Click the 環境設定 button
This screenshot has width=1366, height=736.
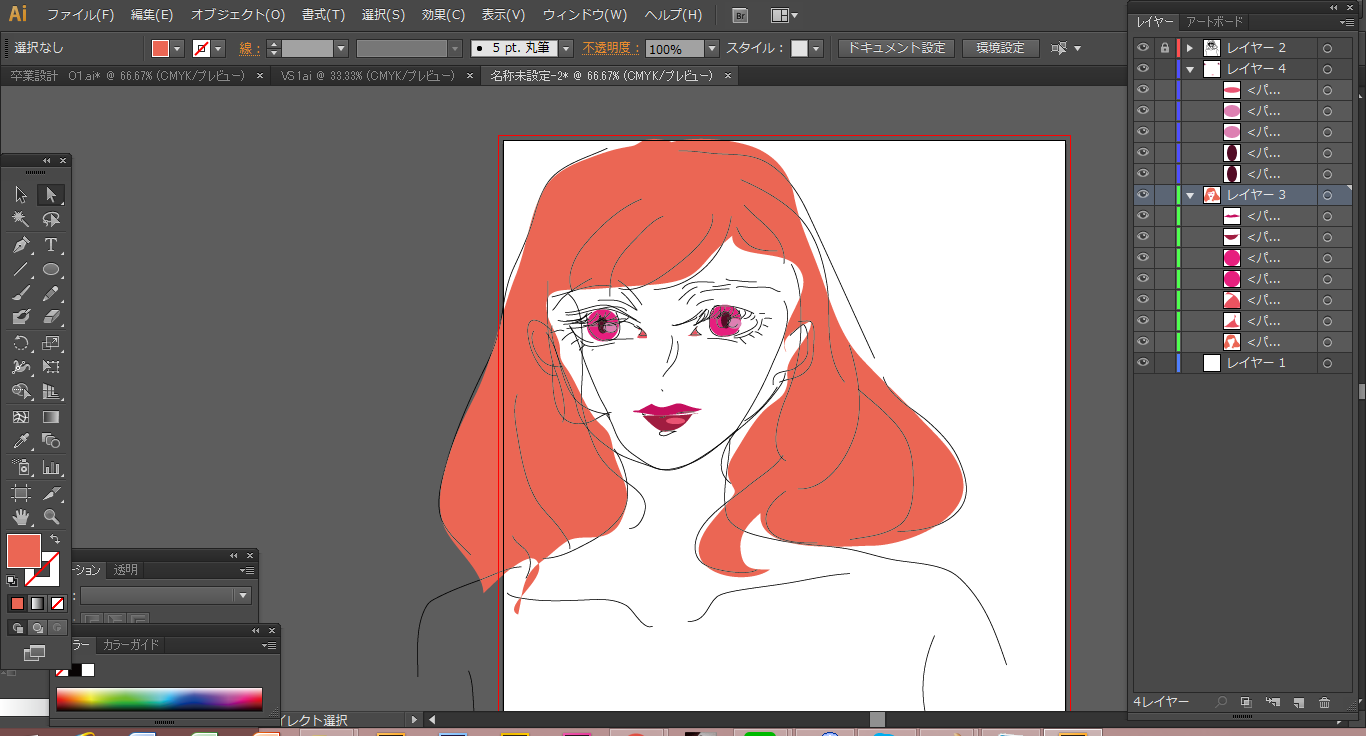pos(1000,48)
